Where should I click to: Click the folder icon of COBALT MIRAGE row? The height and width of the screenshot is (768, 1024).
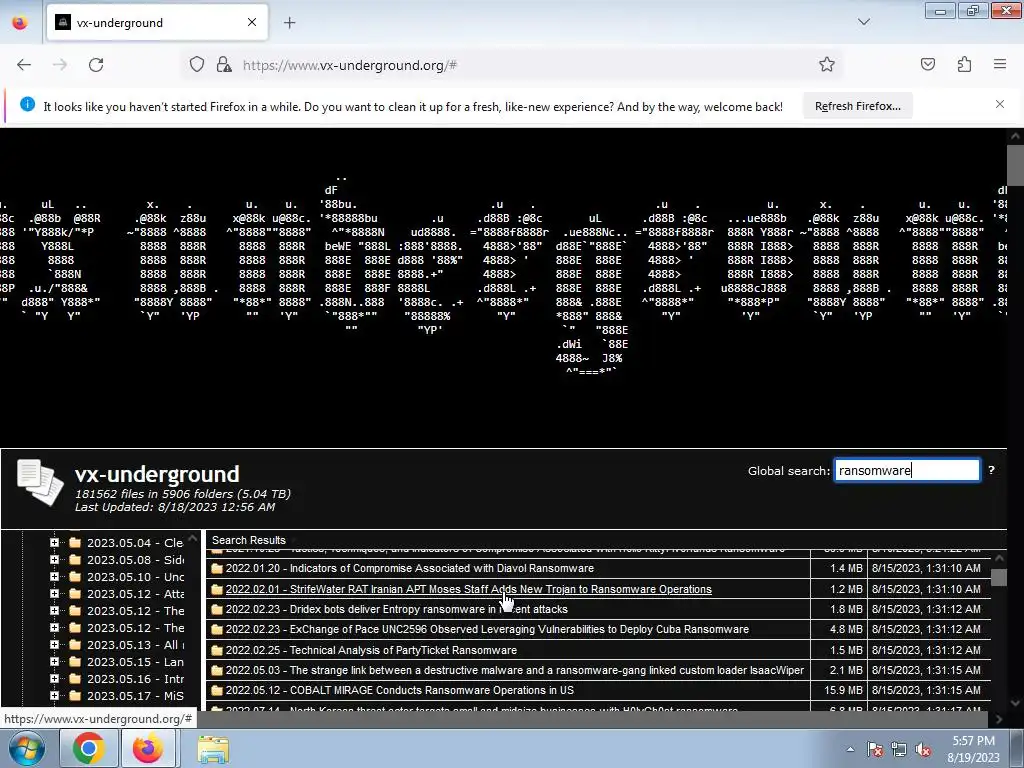[217, 690]
